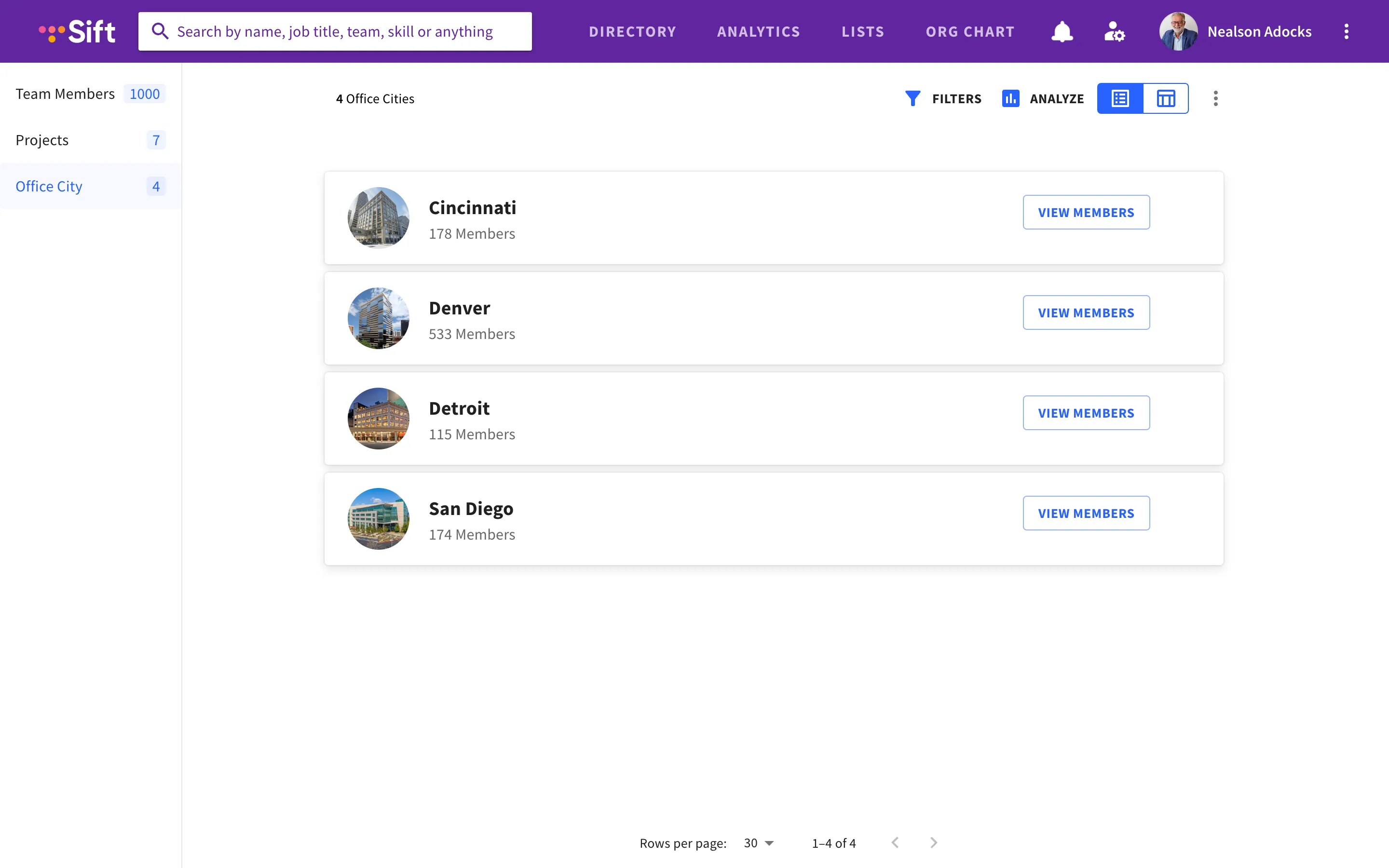Click the search magnifier icon
The height and width of the screenshot is (868, 1389).
click(159, 31)
